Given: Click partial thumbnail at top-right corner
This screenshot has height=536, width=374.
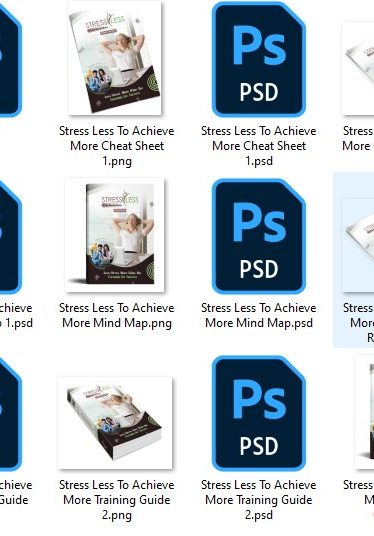Looking at the screenshot, I should coord(358,68).
